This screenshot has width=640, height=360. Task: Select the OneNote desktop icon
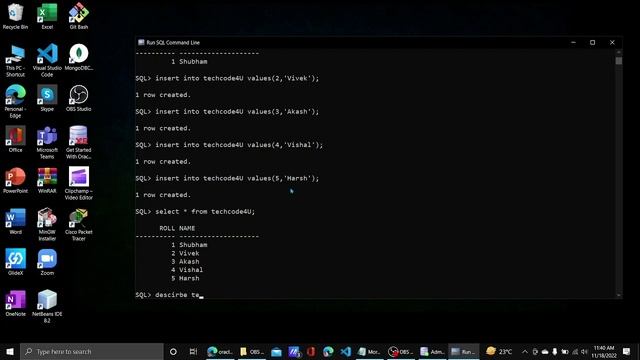[16, 303]
